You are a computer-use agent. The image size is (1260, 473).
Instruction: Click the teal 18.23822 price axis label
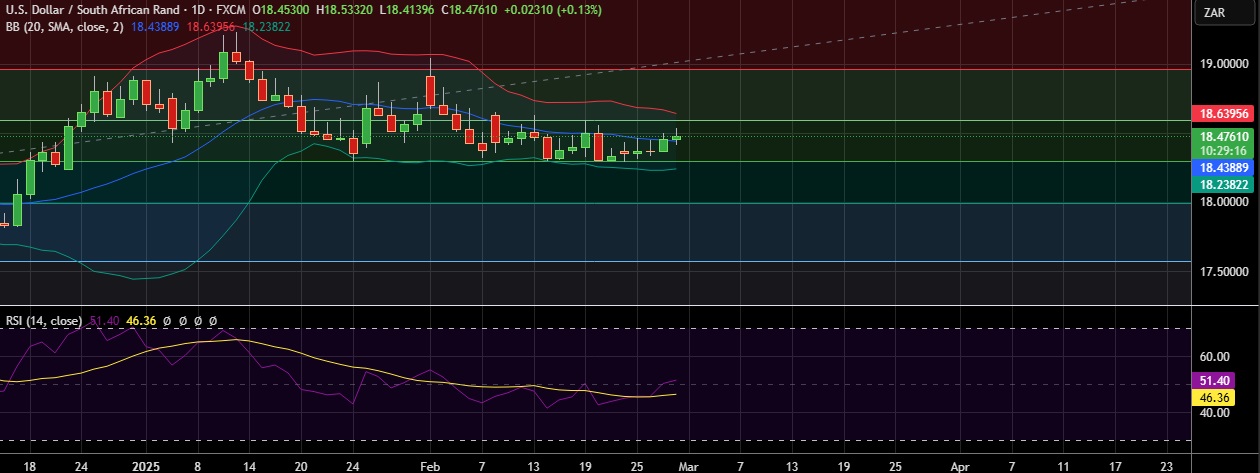pos(1224,184)
